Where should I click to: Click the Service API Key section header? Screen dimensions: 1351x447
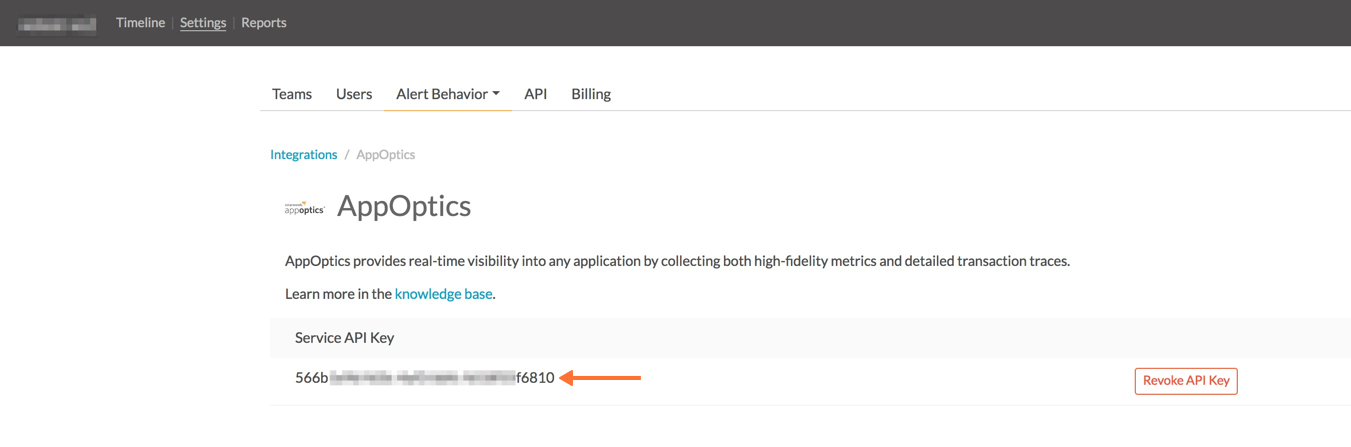[x=345, y=338]
